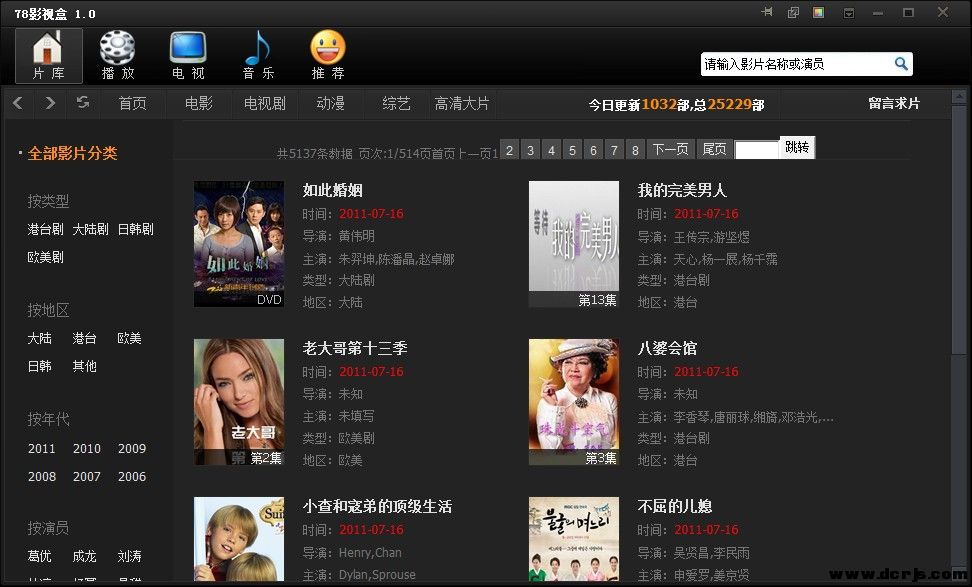The width and height of the screenshot is (972, 587).
Task: Filter by year 2006
Action: pyautogui.click(x=132, y=477)
